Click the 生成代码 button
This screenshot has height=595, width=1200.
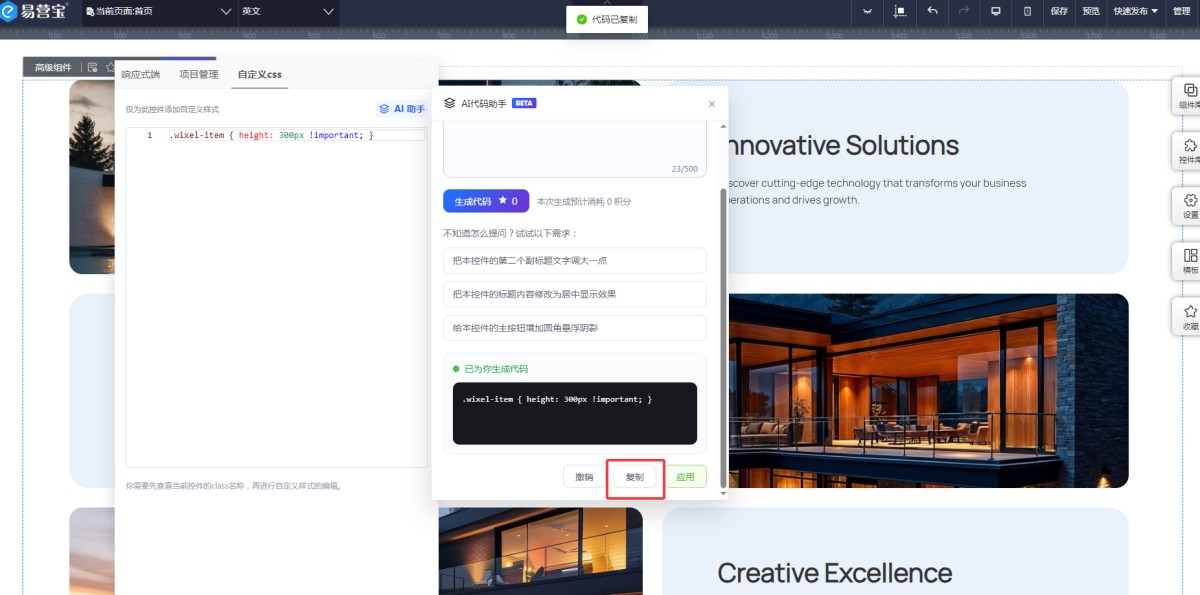pos(486,201)
